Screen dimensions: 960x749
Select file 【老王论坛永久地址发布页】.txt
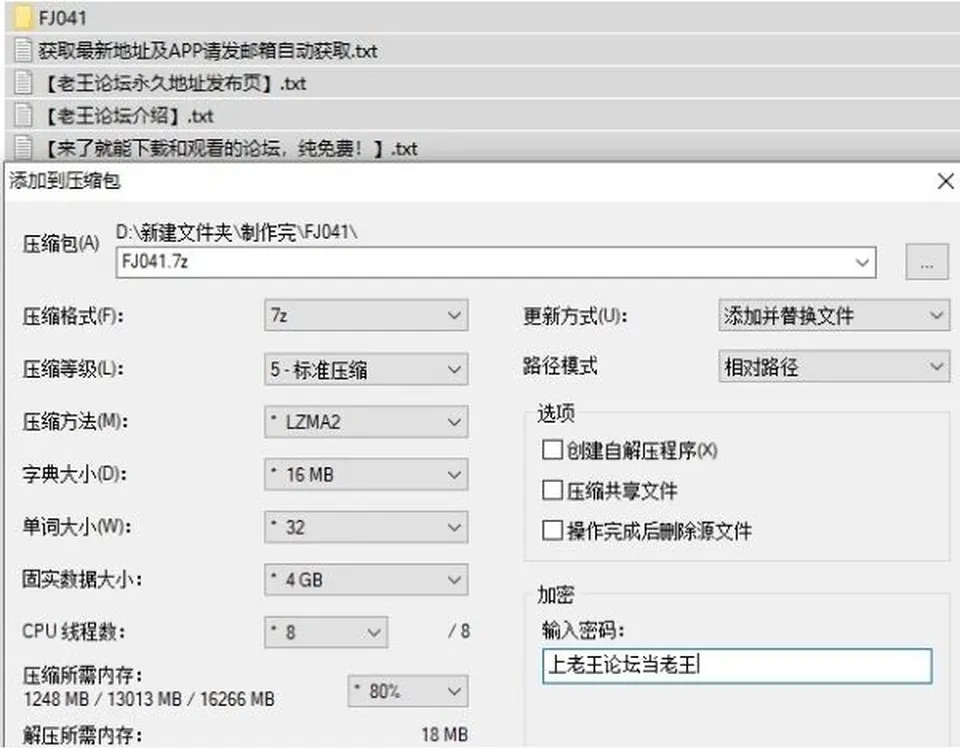[174, 83]
